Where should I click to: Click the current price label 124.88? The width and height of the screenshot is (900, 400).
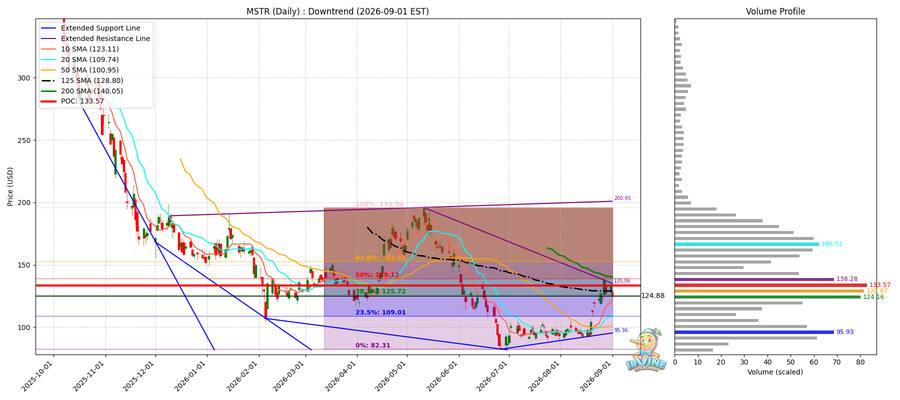click(x=653, y=296)
